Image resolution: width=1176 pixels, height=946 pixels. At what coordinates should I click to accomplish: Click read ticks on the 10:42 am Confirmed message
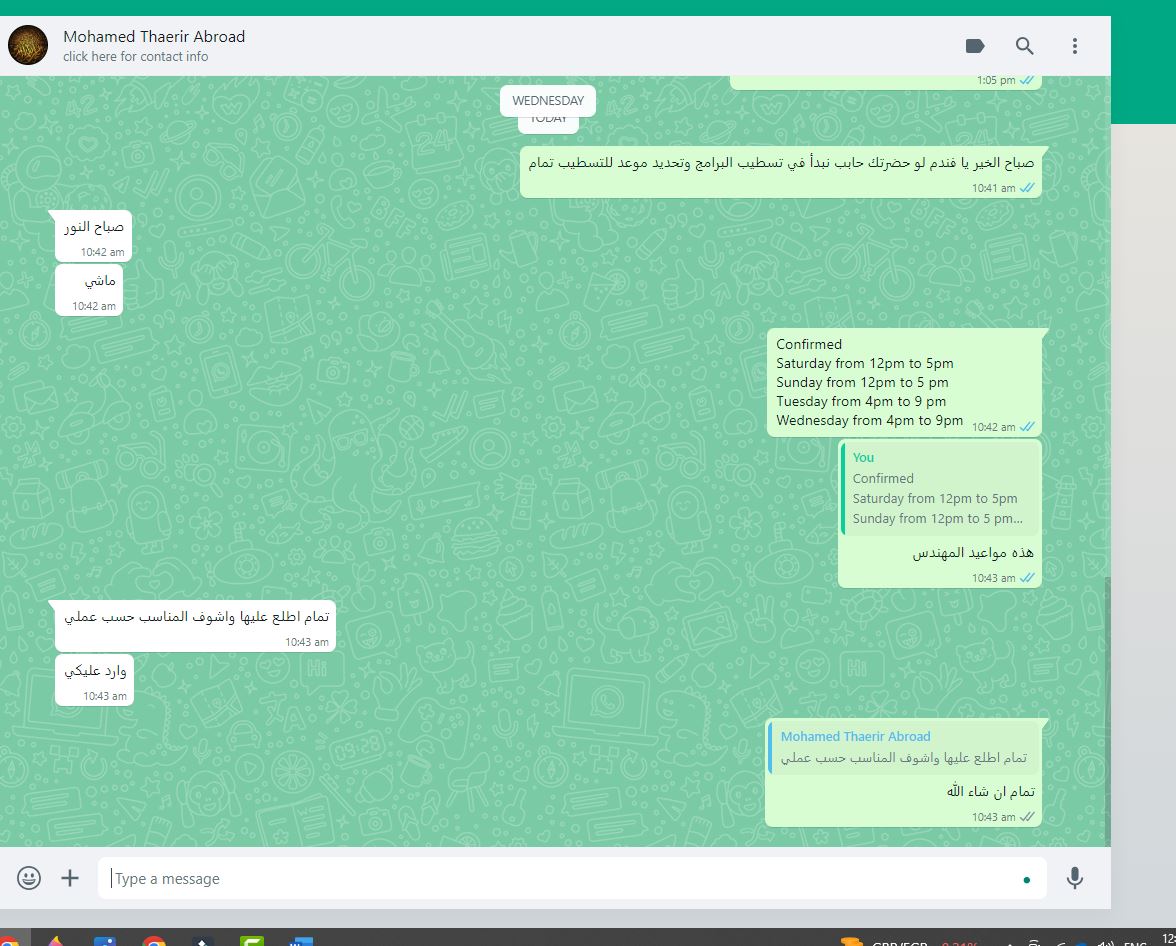click(1027, 426)
